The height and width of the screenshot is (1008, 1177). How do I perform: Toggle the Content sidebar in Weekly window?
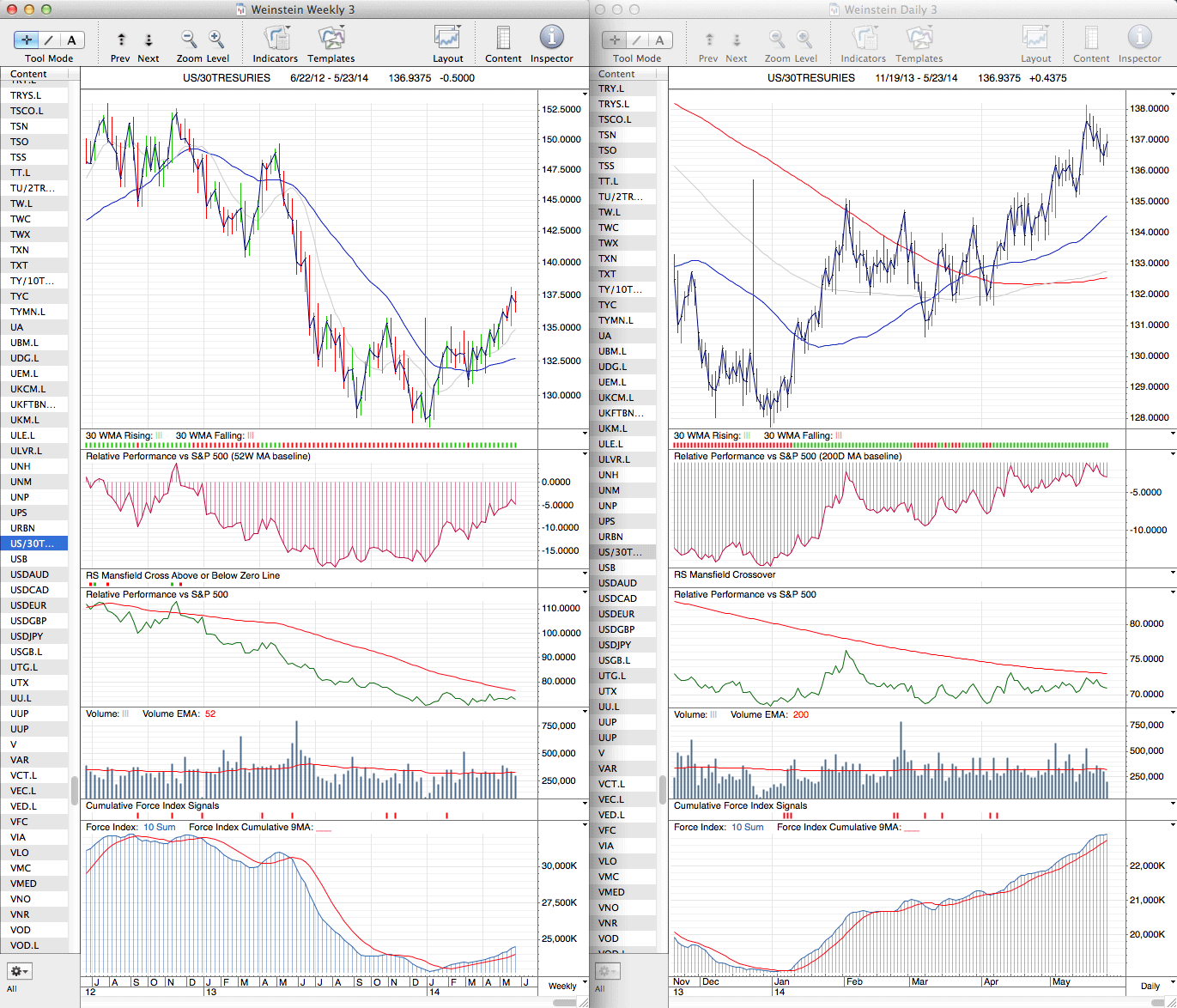(503, 39)
